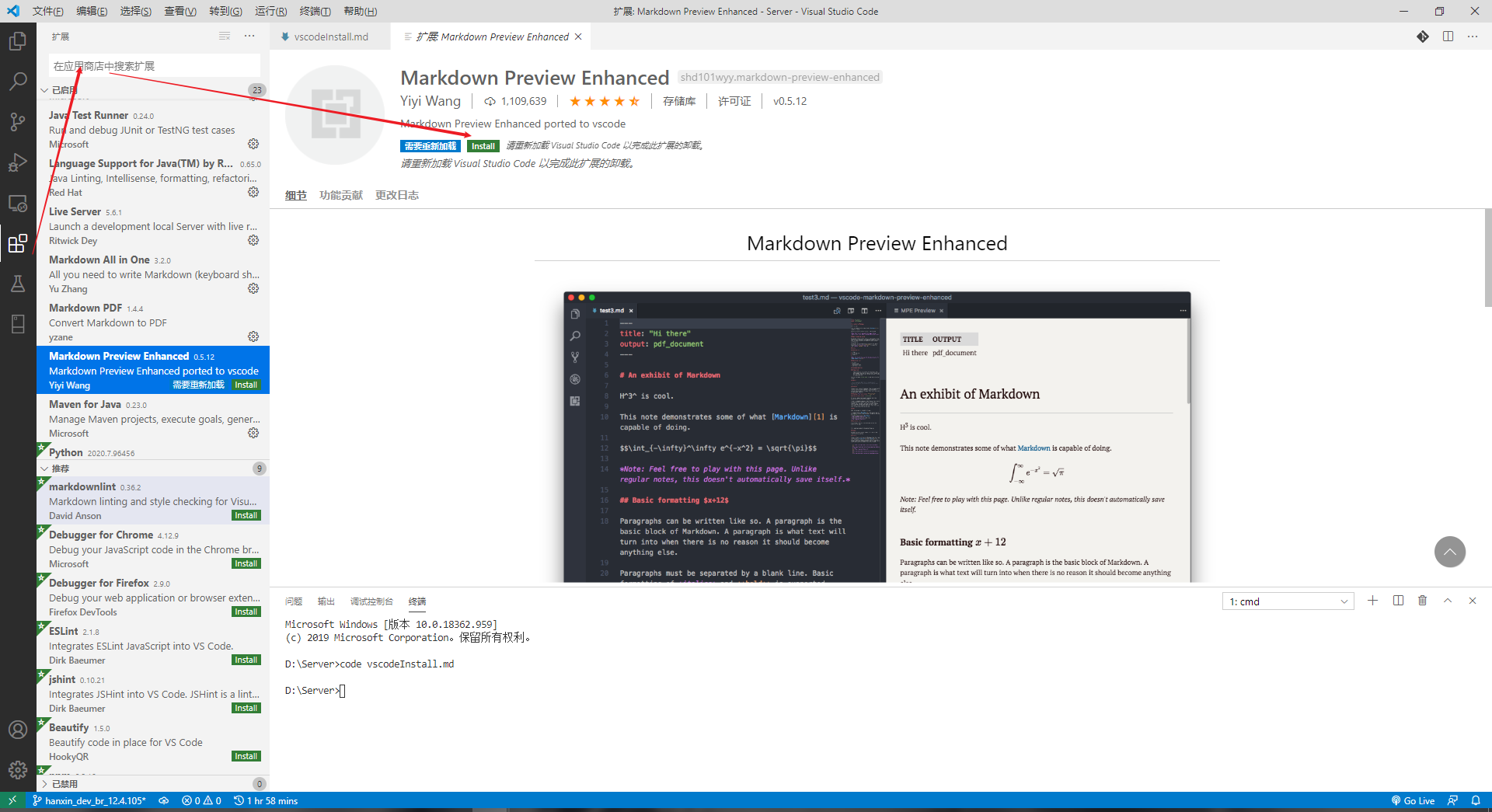Click the Manage gear icon in activity bar
The height and width of the screenshot is (812, 1492).
tap(17, 770)
